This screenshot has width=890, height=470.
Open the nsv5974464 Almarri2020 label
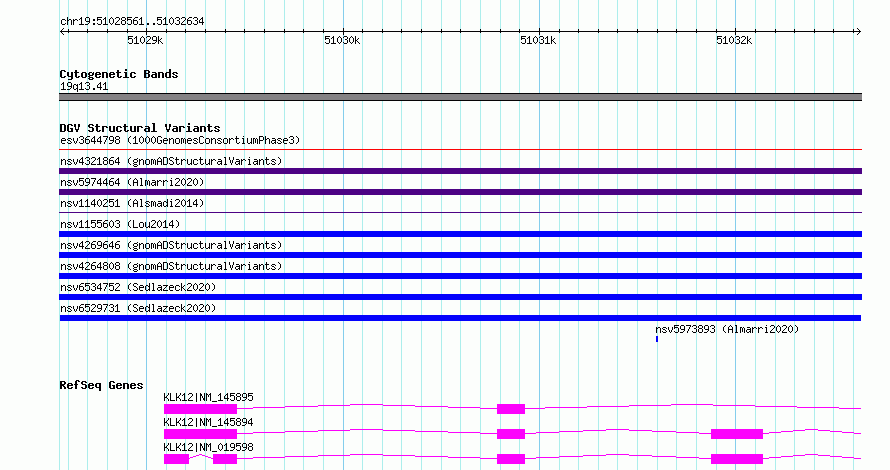(132, 182)
